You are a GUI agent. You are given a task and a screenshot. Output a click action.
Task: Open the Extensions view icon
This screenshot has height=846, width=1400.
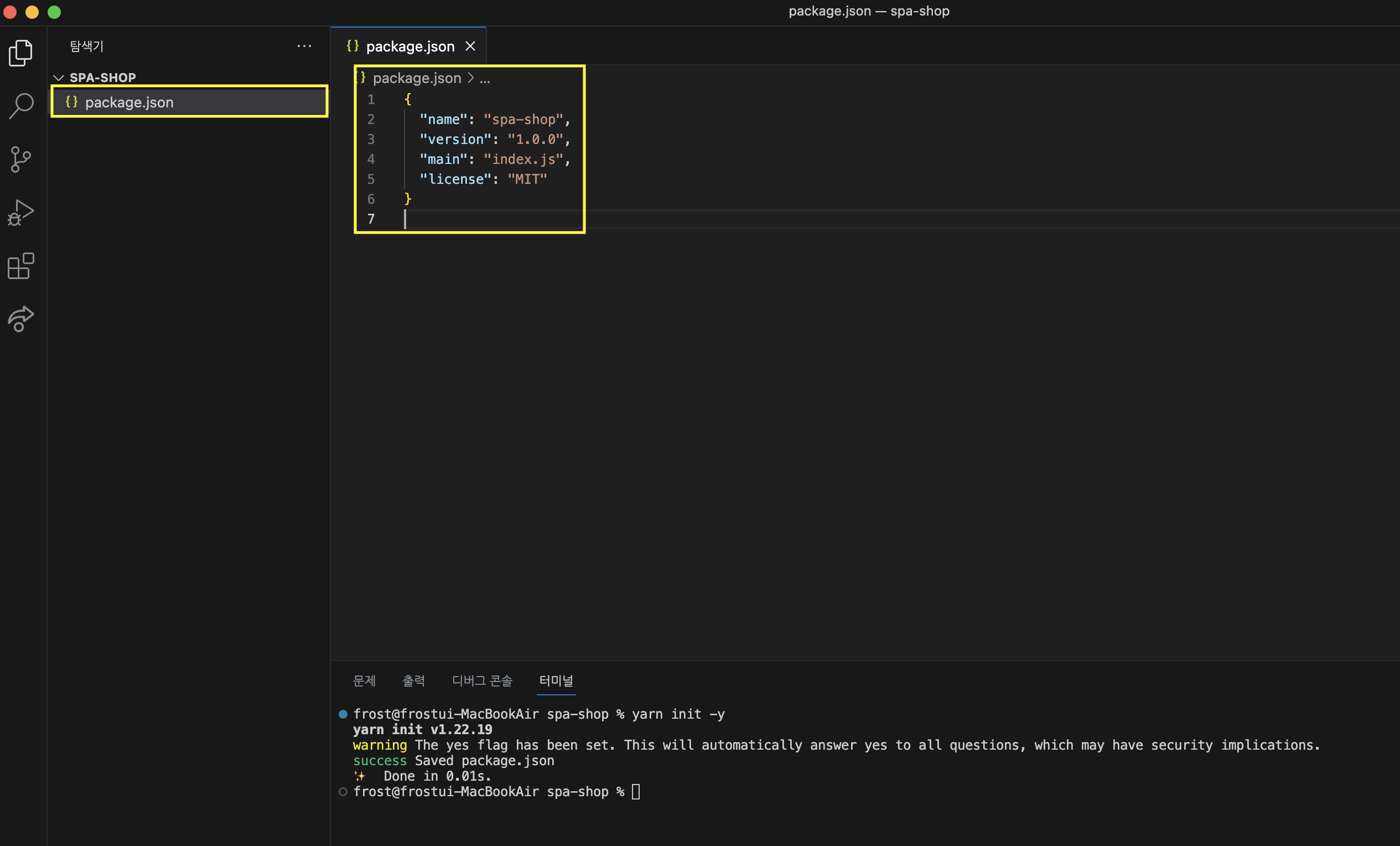[21, 266]
